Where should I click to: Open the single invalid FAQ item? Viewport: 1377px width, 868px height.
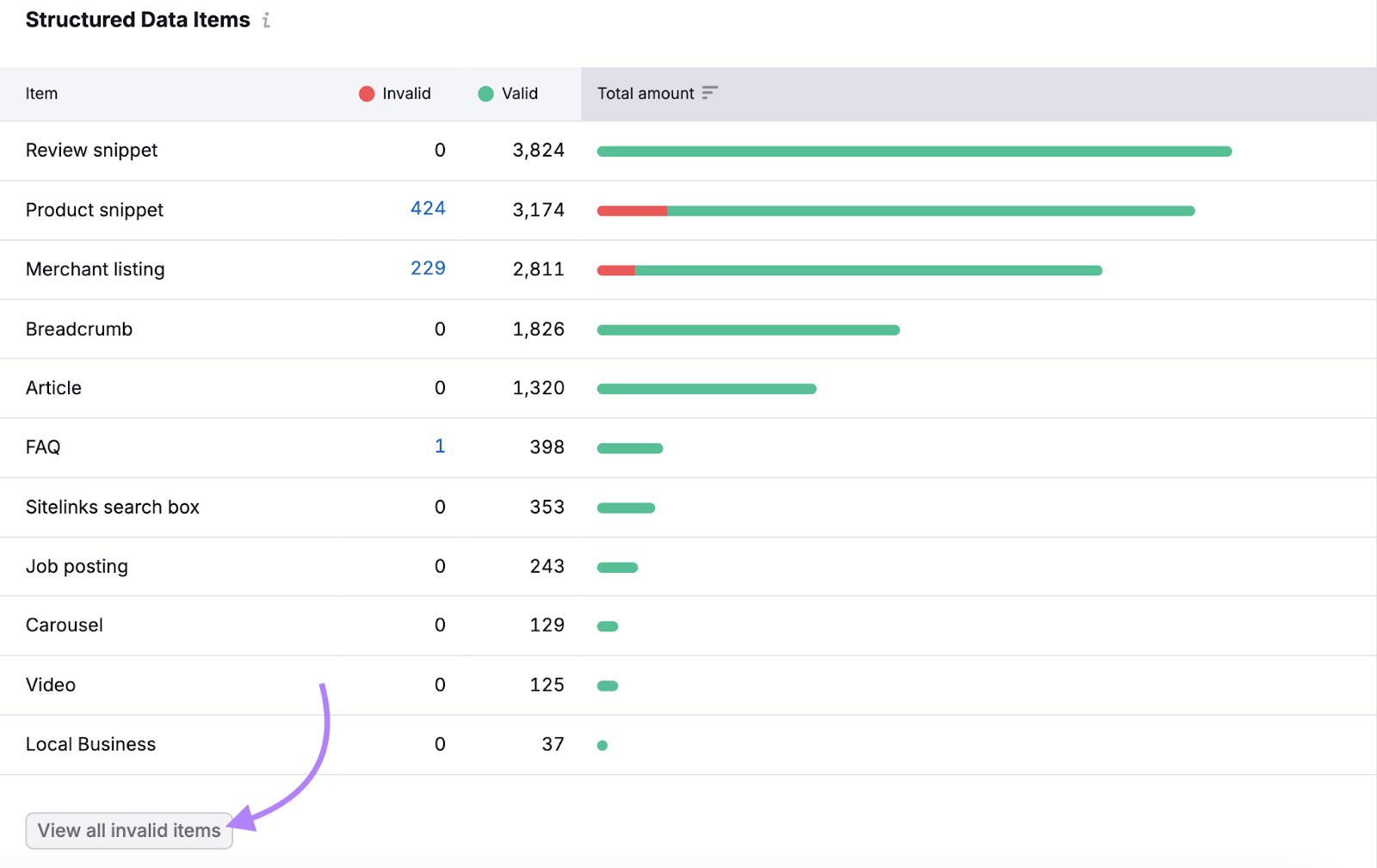[440, 446]
